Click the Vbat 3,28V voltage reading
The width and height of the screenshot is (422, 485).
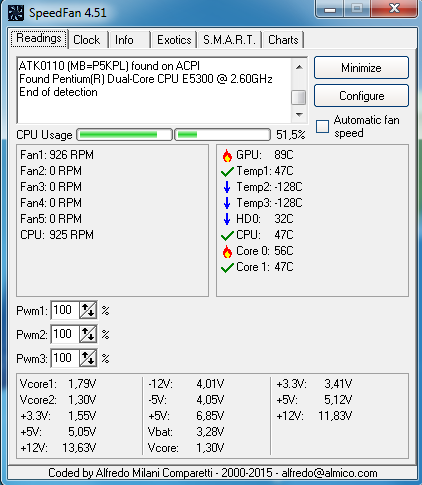coord(186,432)
